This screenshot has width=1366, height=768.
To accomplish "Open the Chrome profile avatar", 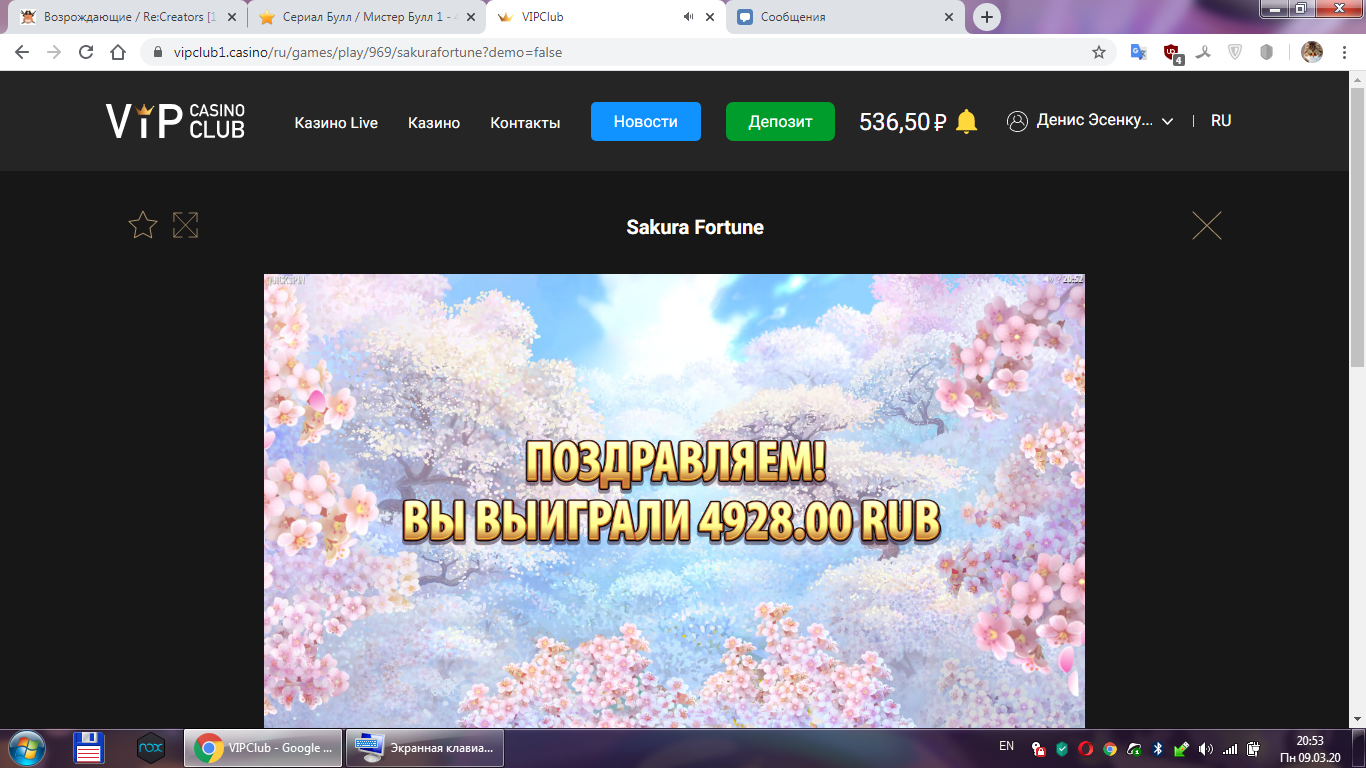I will (1312, 52).
